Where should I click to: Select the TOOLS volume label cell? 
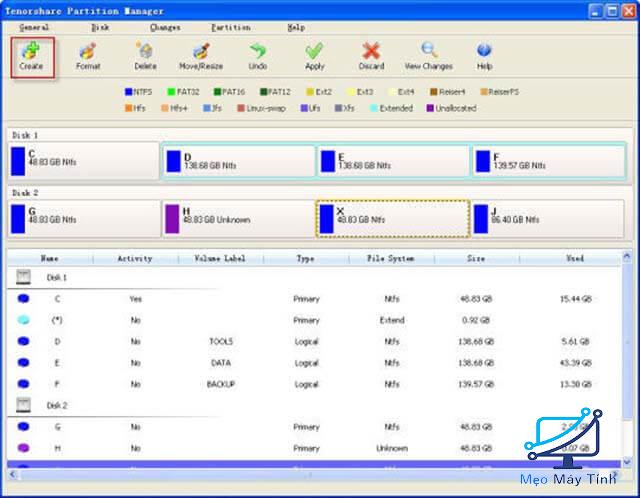click(221, 341)
